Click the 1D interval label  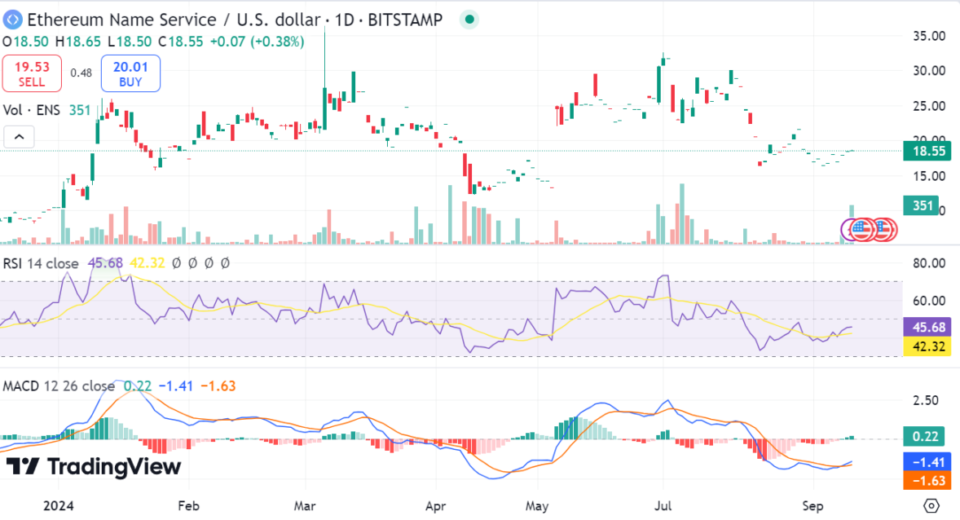tap(345, 20)
